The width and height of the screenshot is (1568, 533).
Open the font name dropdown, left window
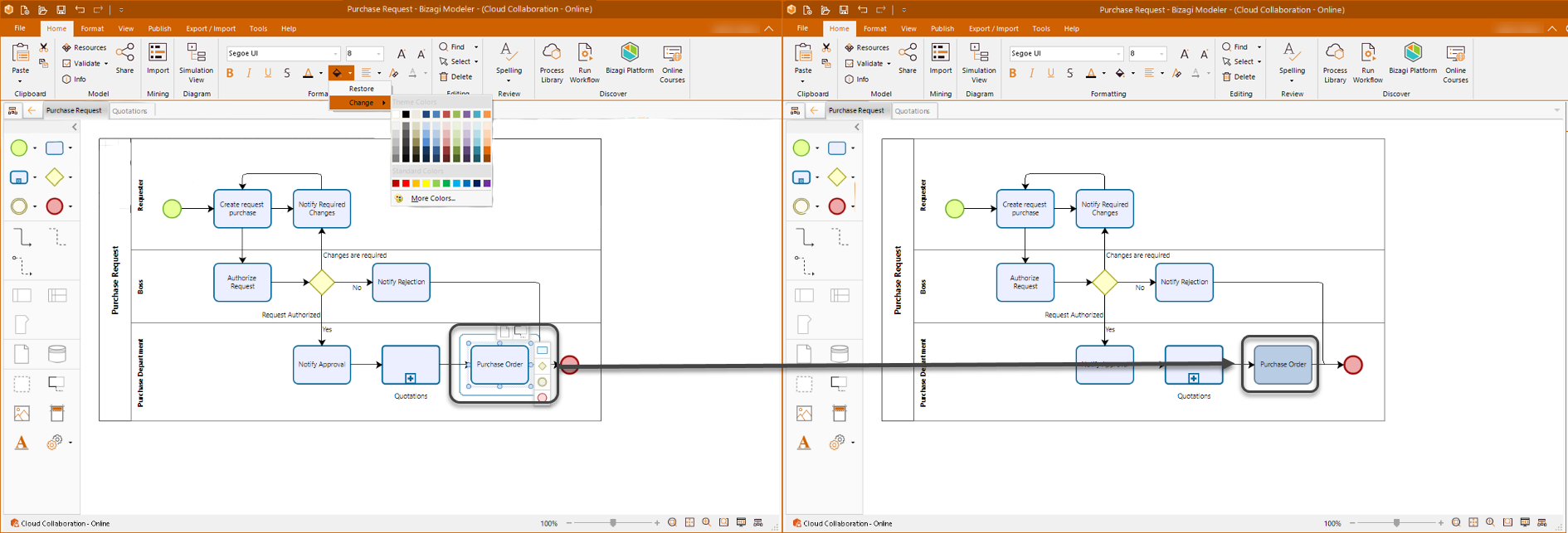[335, 54]
